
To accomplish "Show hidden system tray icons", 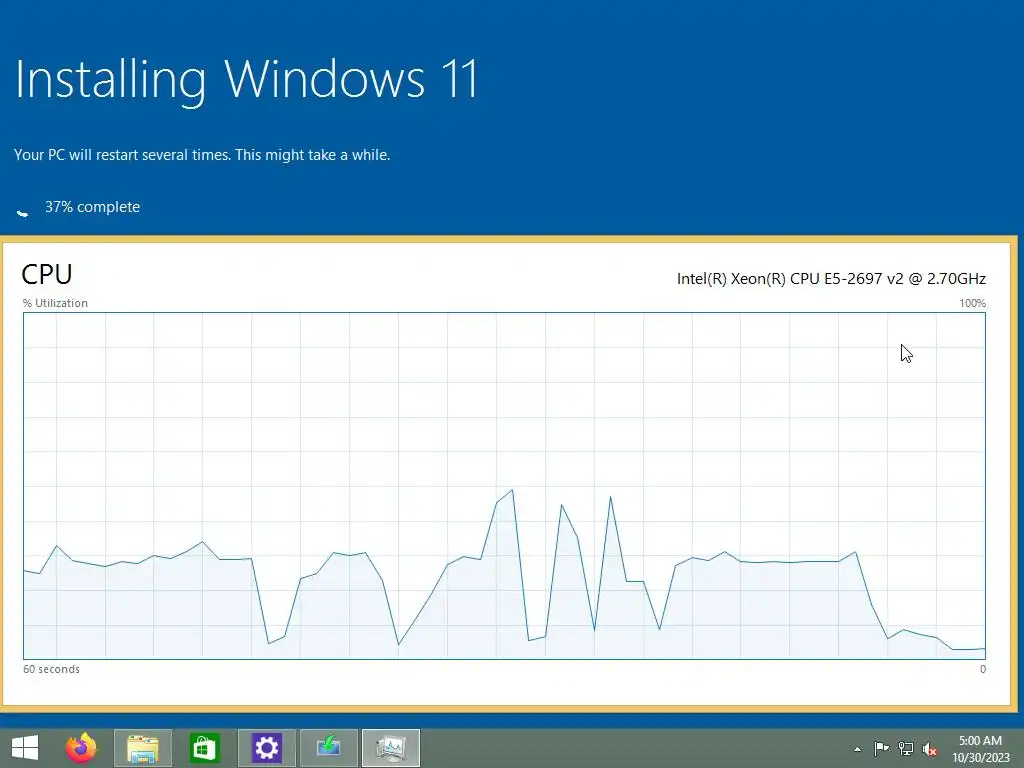I will click(857, 749).
